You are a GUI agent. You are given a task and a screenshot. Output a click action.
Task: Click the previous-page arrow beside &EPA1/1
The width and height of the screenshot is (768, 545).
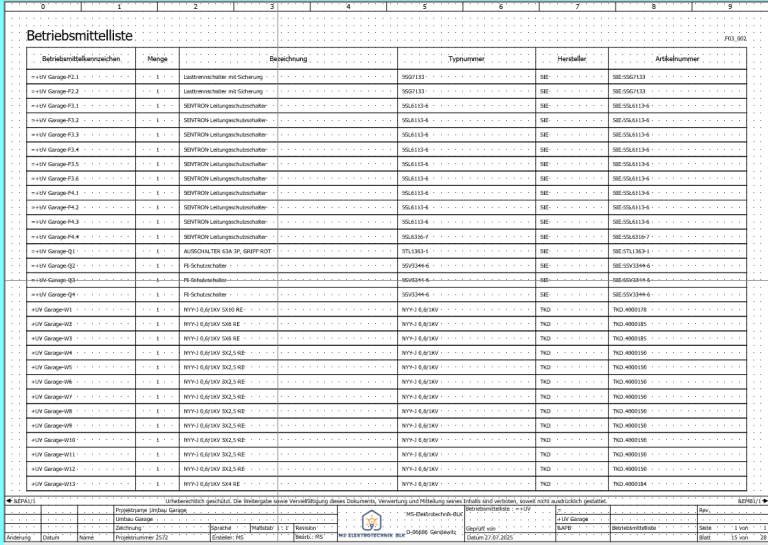[x=9, y=501]
